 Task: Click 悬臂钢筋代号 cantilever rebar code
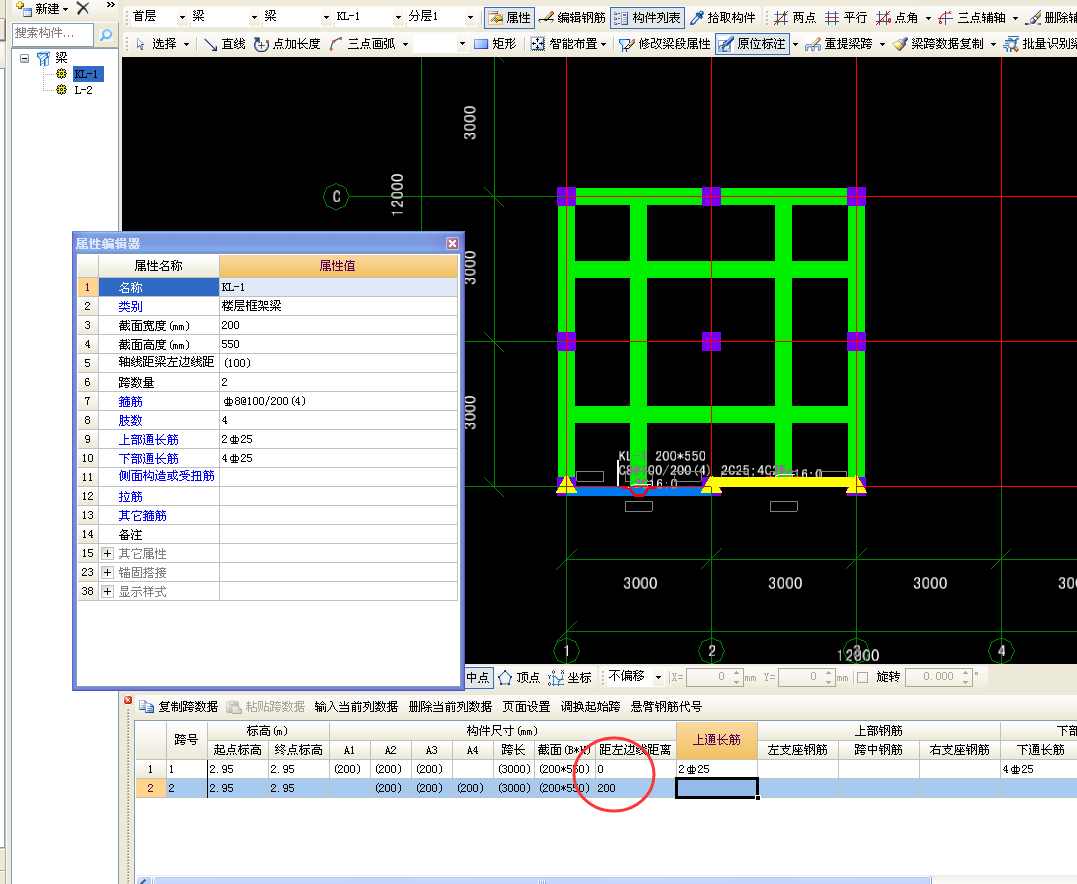(666, 707)
